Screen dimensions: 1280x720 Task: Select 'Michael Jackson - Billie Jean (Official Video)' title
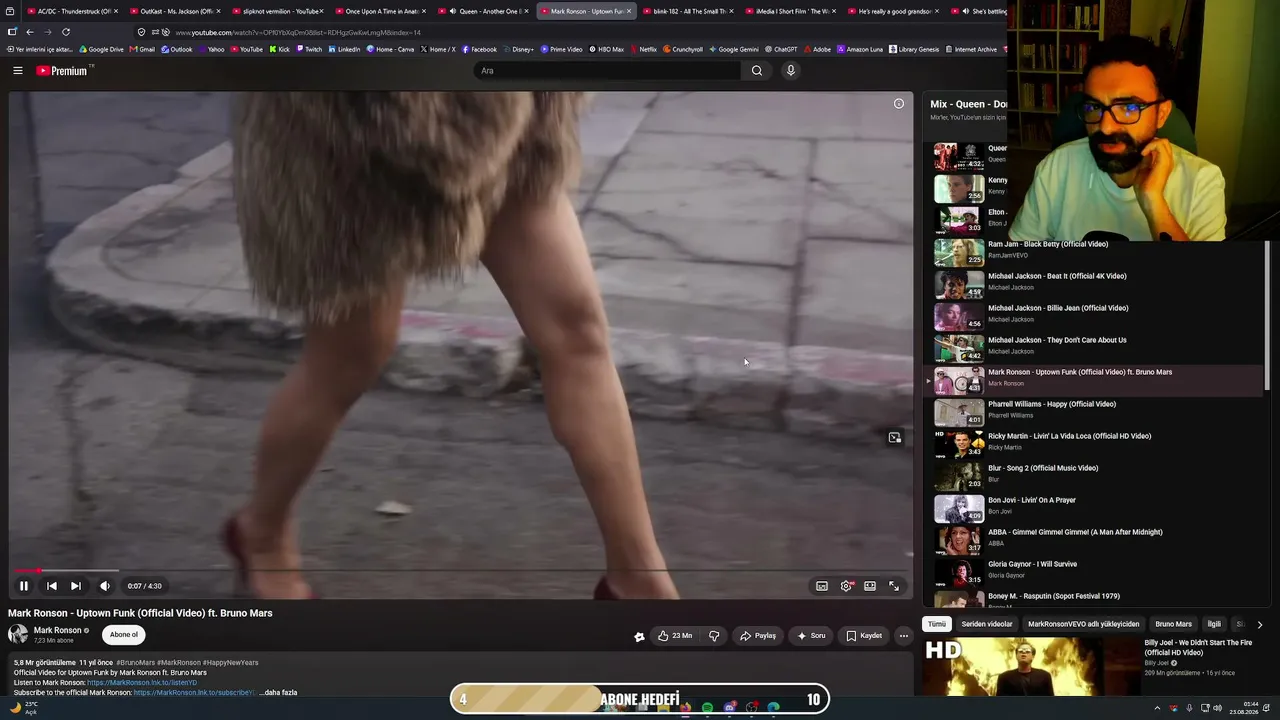[x=1058, y=308]
